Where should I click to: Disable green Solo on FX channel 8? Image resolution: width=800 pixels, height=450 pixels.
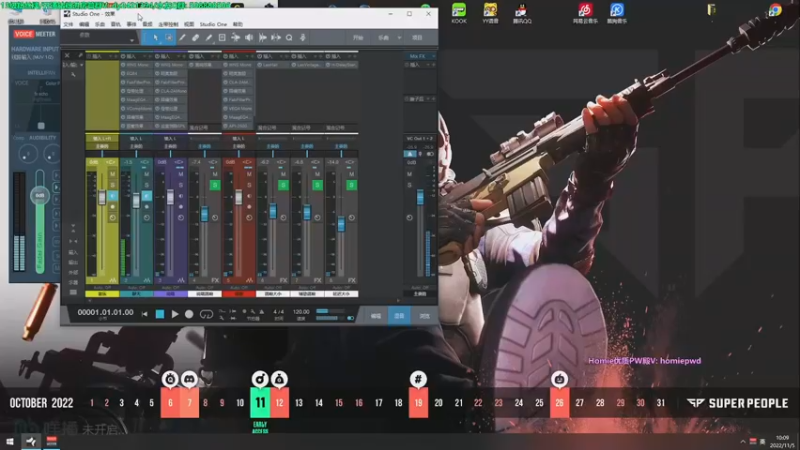(352, 185)
